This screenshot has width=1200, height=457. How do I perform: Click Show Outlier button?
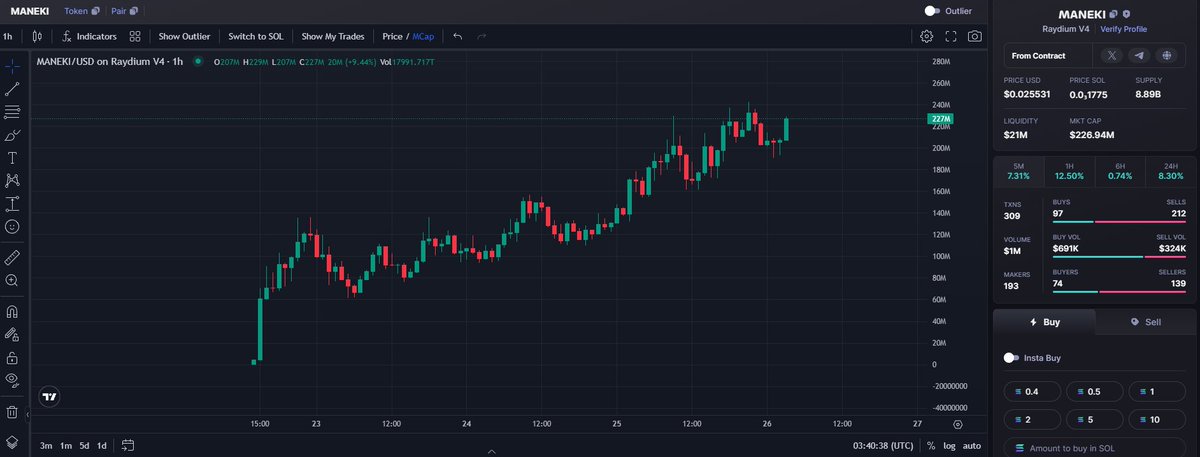pyautogui.click(x=184, y=36)
